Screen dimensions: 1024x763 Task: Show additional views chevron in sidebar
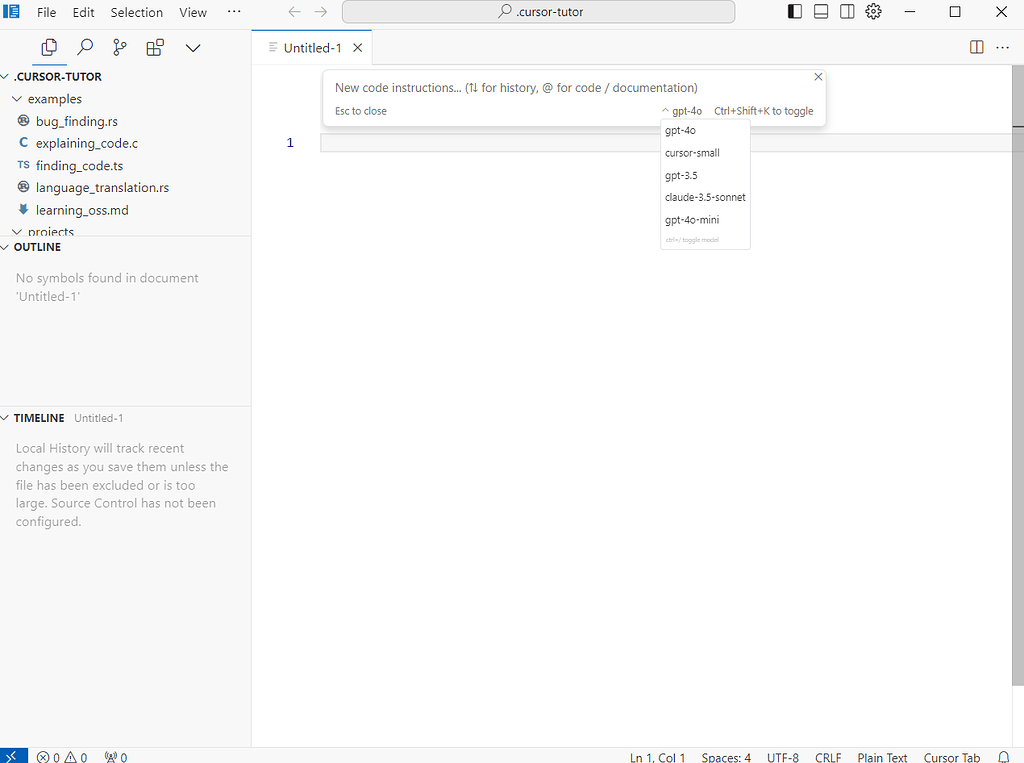click(193, 48)
